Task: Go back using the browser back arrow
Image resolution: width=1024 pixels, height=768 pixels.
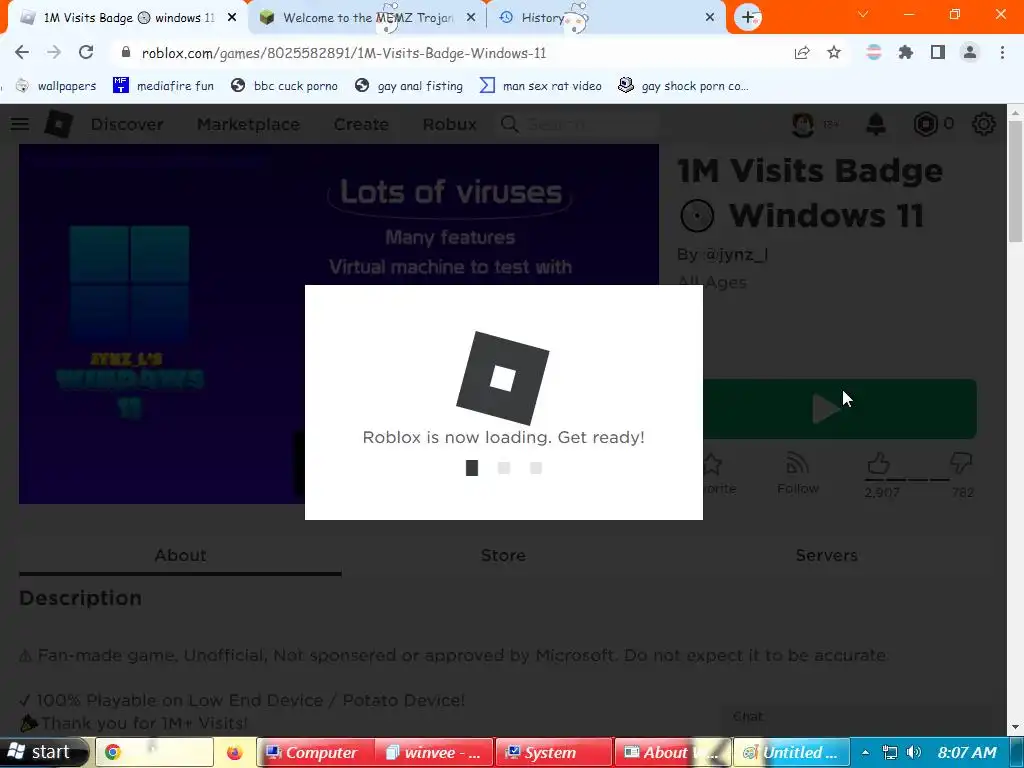Action: click(x=22, y=52)
